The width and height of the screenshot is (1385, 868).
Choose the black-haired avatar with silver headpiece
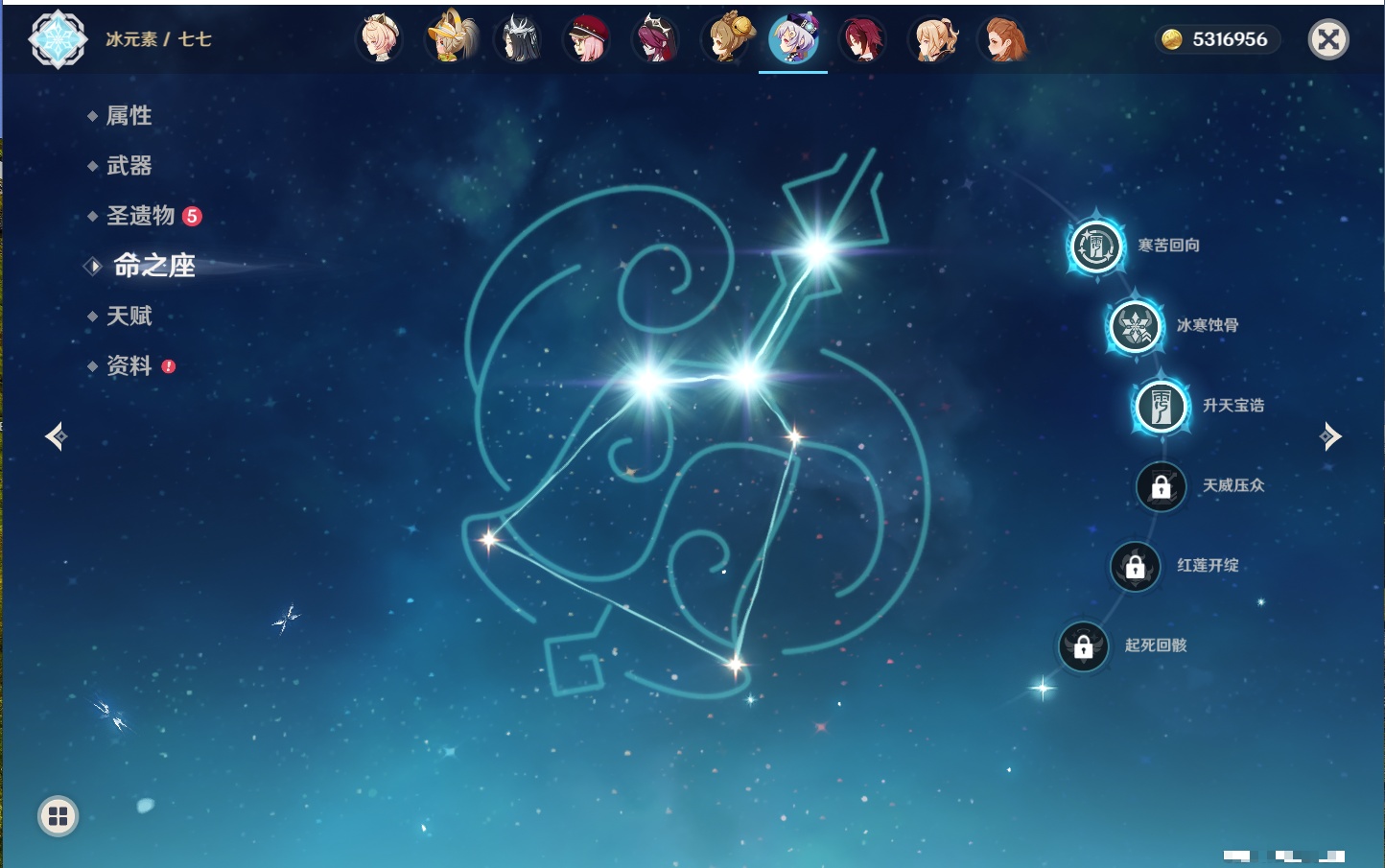pyautogui.click(x=519, y=39)
